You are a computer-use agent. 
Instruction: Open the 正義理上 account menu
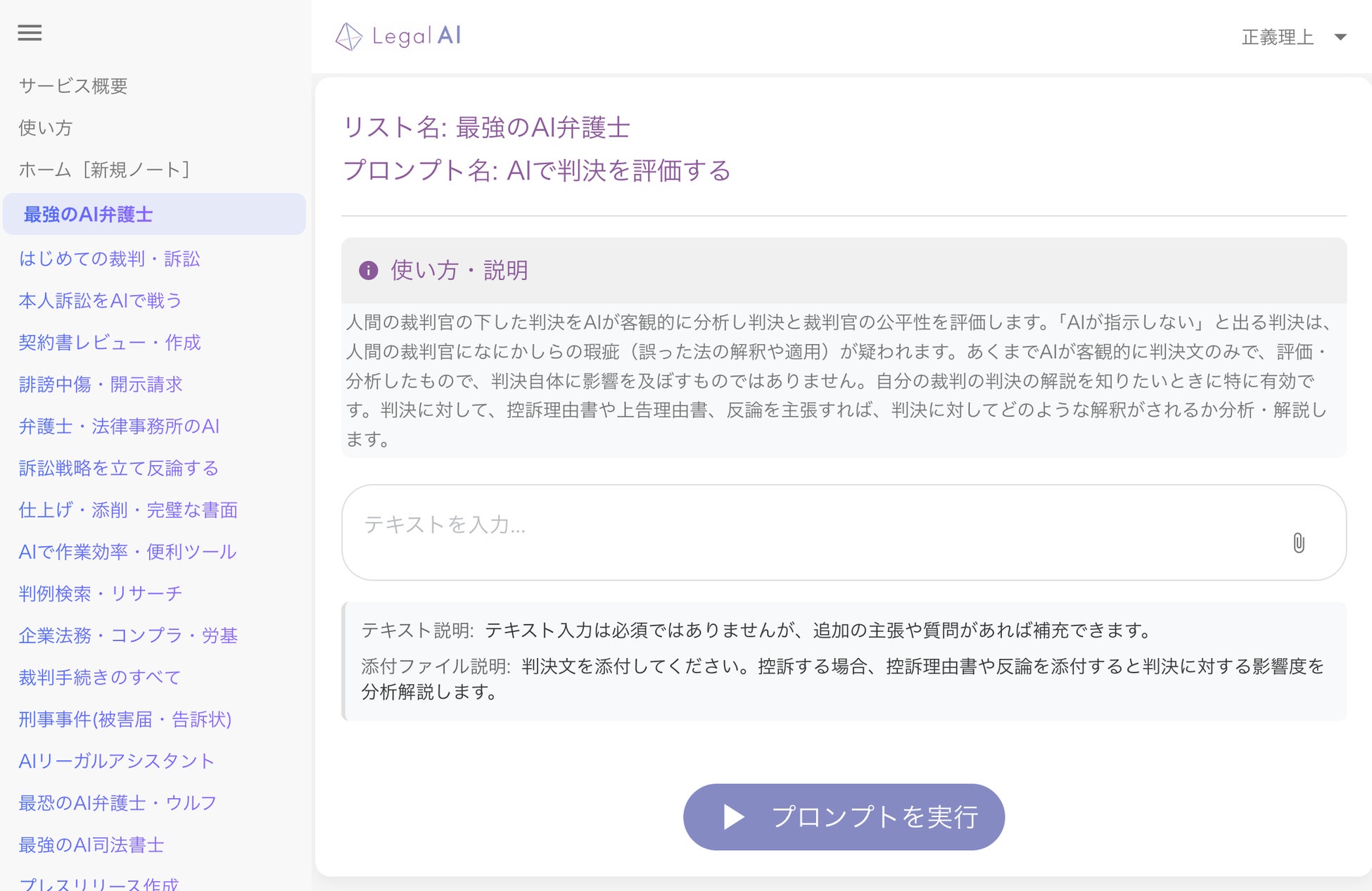pyautogui.click(x=1278, y=37)
